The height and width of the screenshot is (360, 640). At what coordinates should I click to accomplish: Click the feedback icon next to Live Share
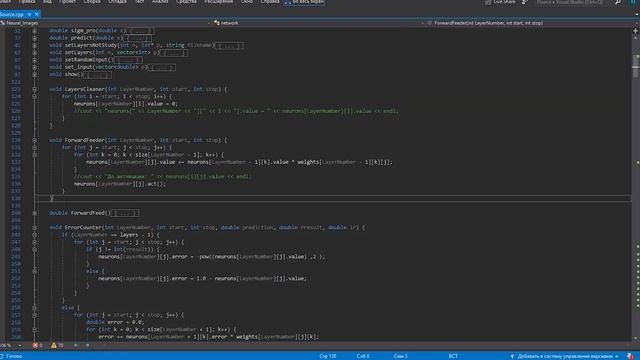click(525, 2)
